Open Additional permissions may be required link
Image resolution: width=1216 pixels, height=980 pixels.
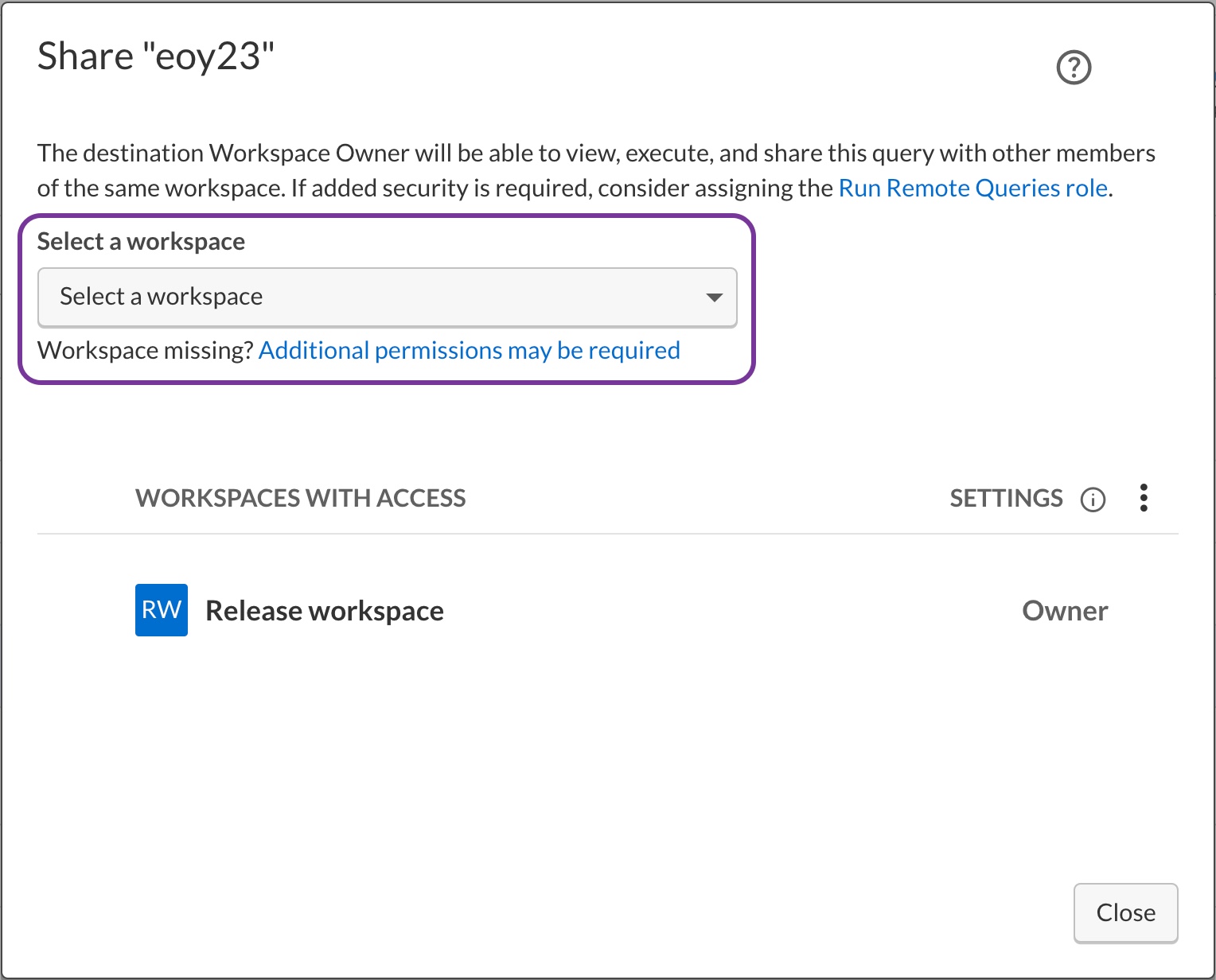(469, 351)
